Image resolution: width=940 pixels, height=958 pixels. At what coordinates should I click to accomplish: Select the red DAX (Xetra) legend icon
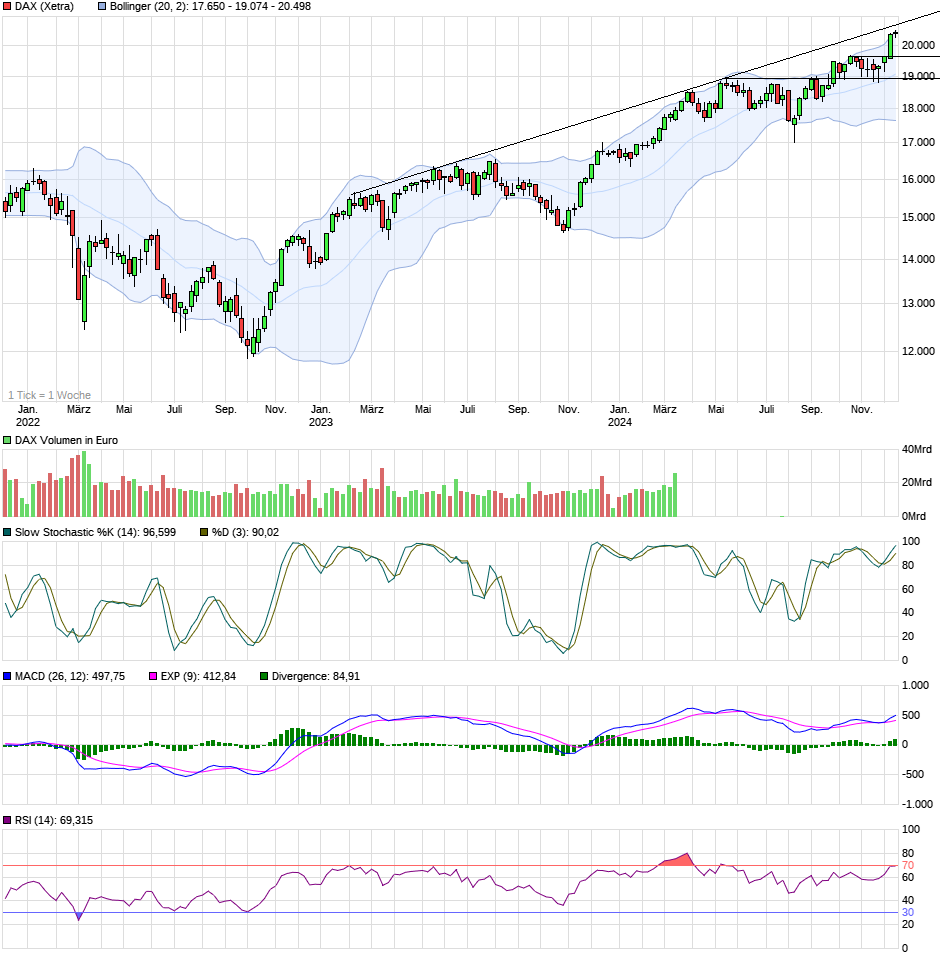(8, 7)
